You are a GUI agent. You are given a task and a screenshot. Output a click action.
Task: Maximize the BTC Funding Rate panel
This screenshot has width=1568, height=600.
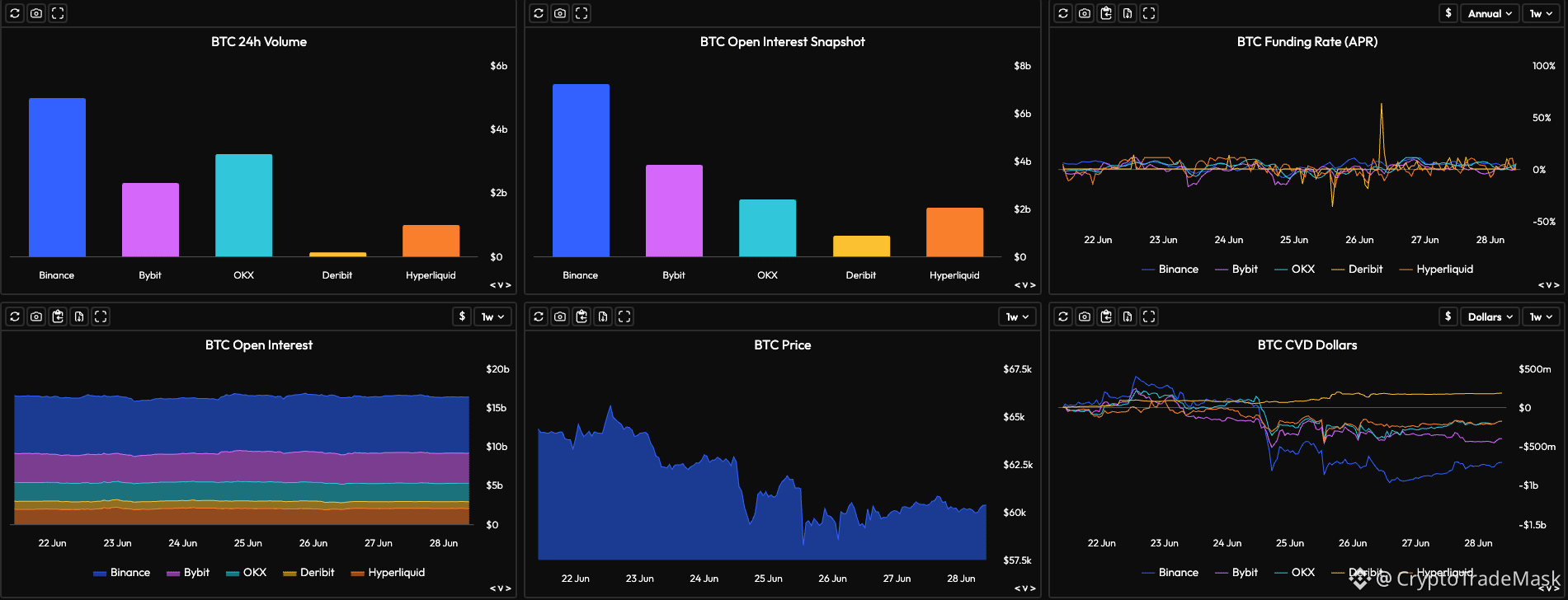tap(1149, 13)
